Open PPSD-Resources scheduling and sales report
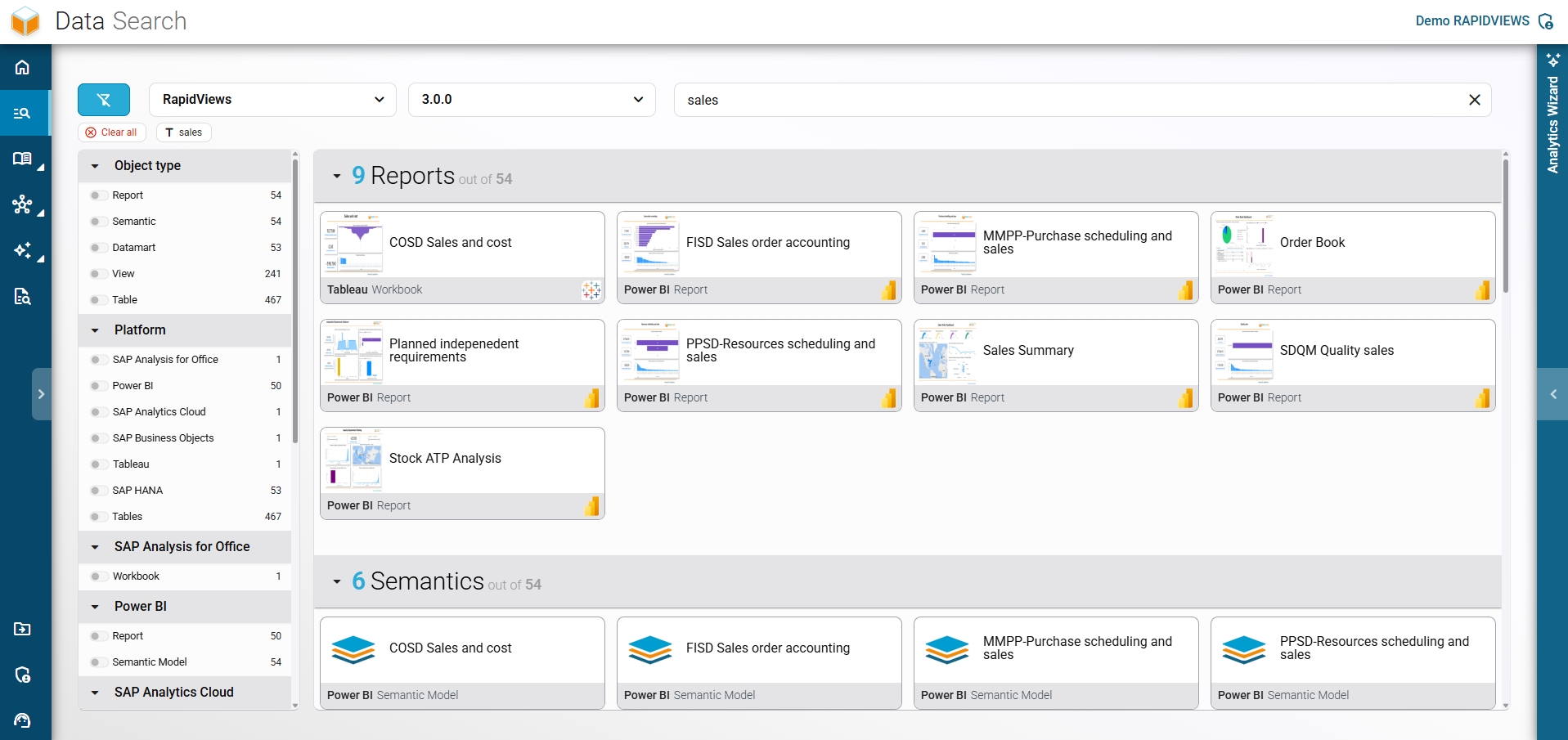Viewport: 1568px width, 740px height. pos(759,365)
